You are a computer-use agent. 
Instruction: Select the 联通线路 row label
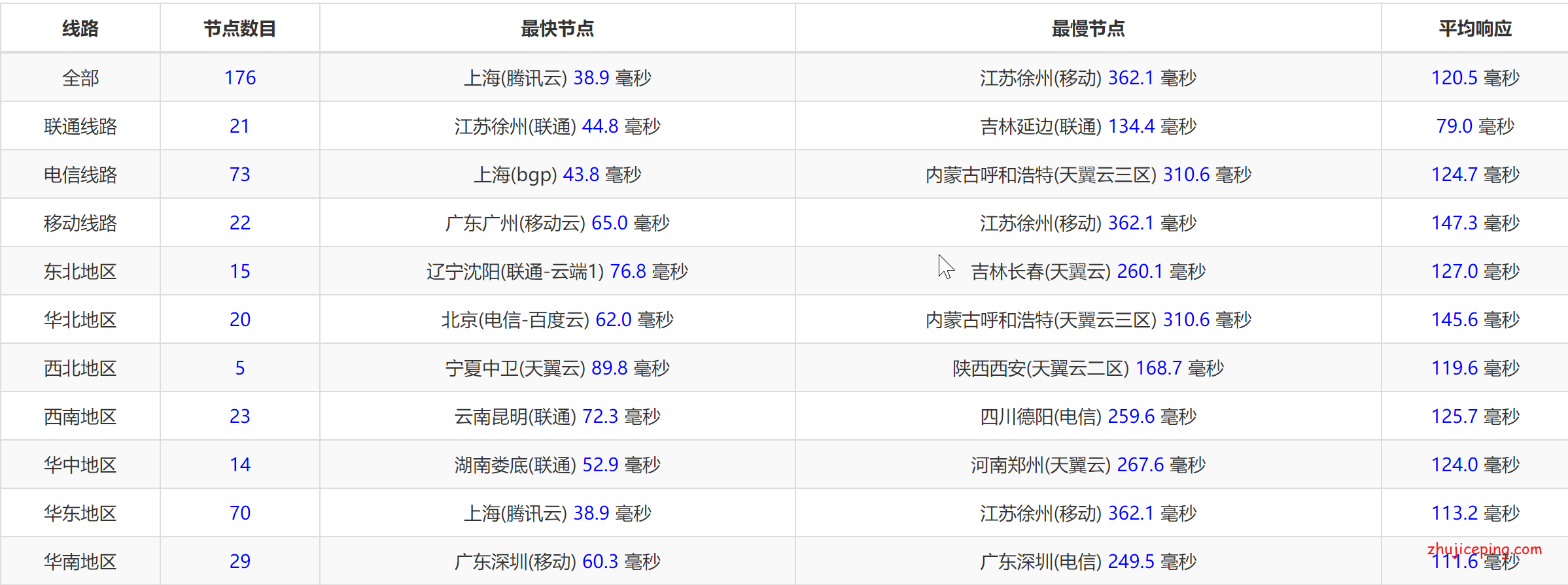tap(80, 126)
